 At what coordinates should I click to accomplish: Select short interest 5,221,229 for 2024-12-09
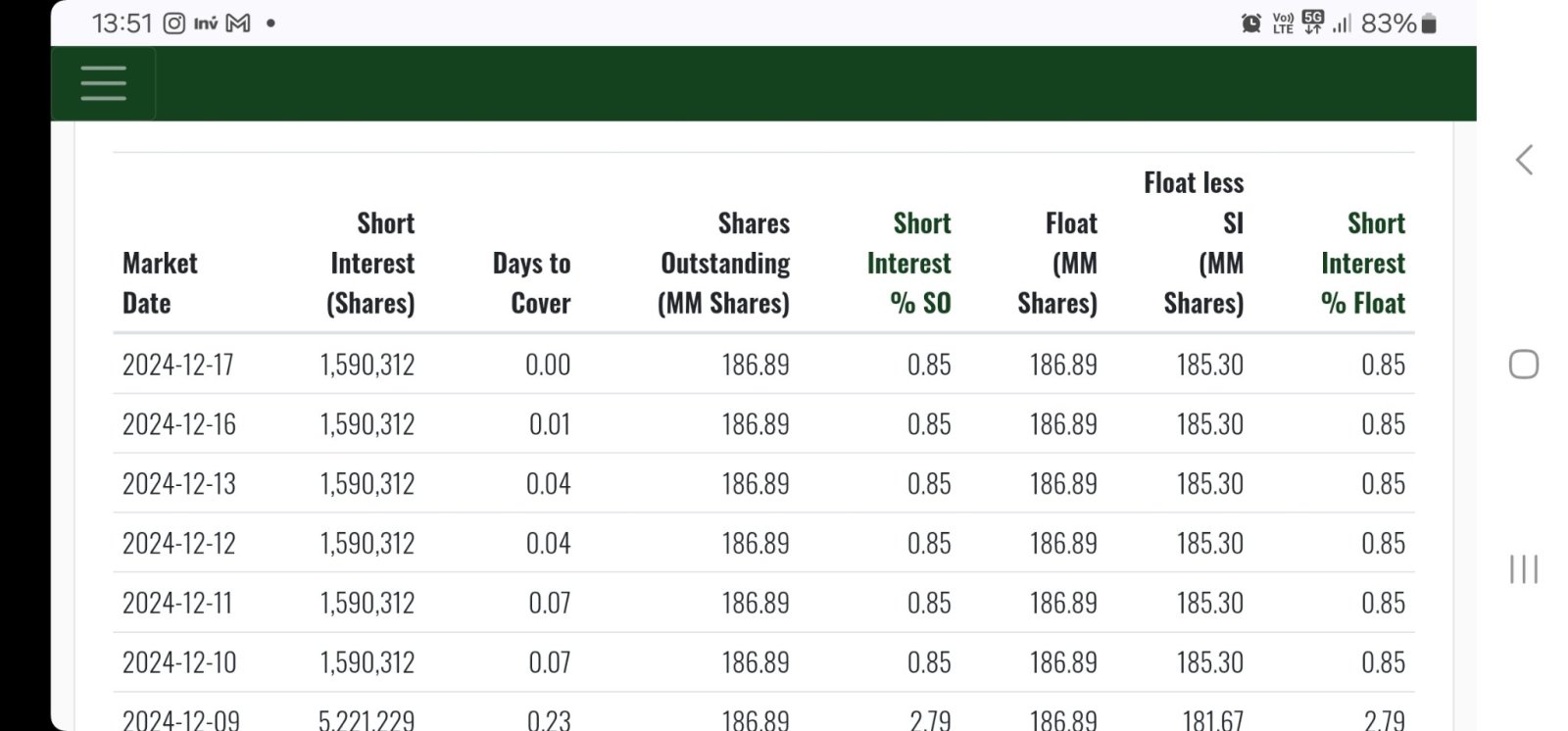click(x=367, y=720)
